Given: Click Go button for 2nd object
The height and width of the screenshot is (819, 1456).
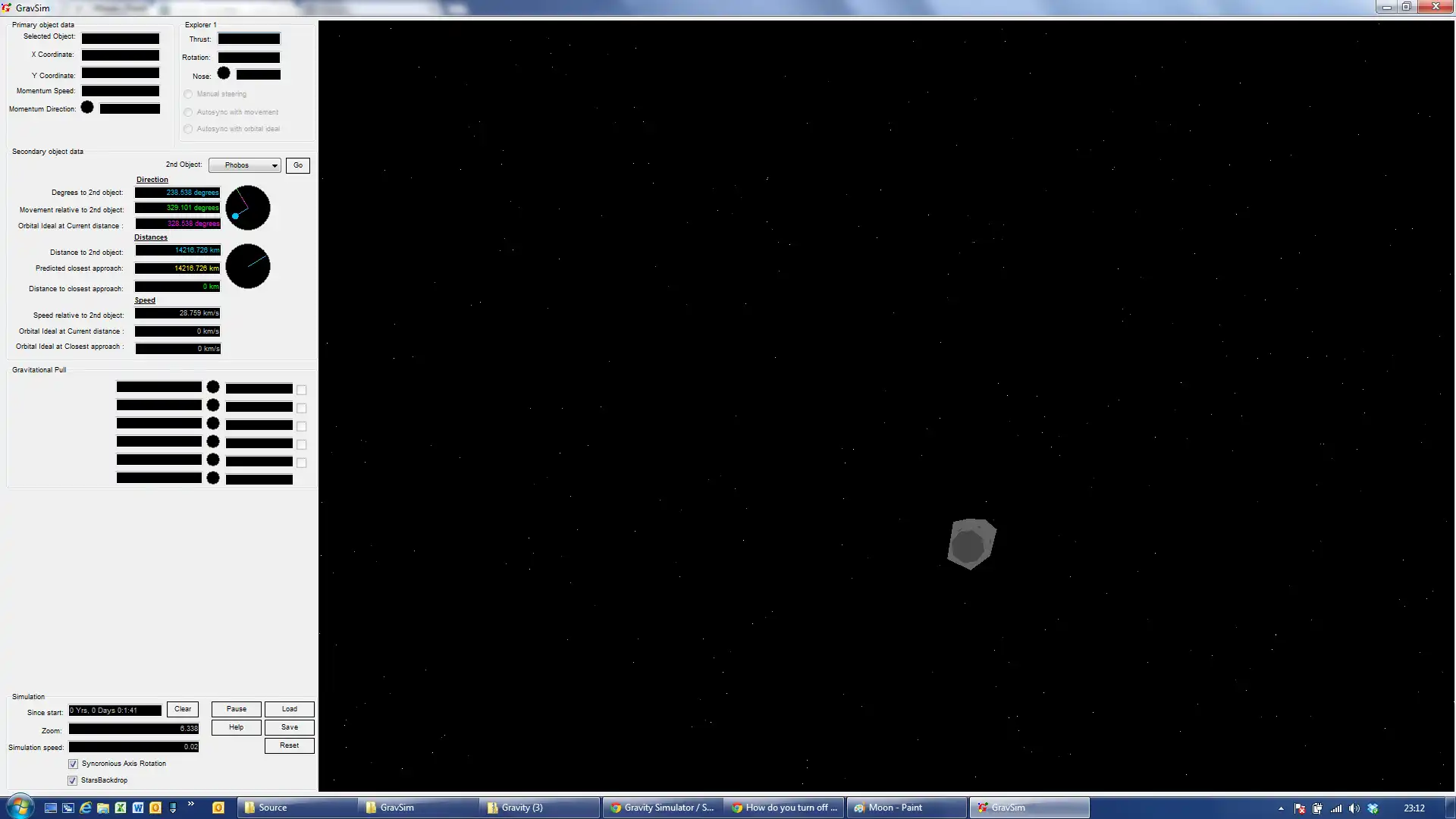Looking at the screenshot, I should (298, 164).
